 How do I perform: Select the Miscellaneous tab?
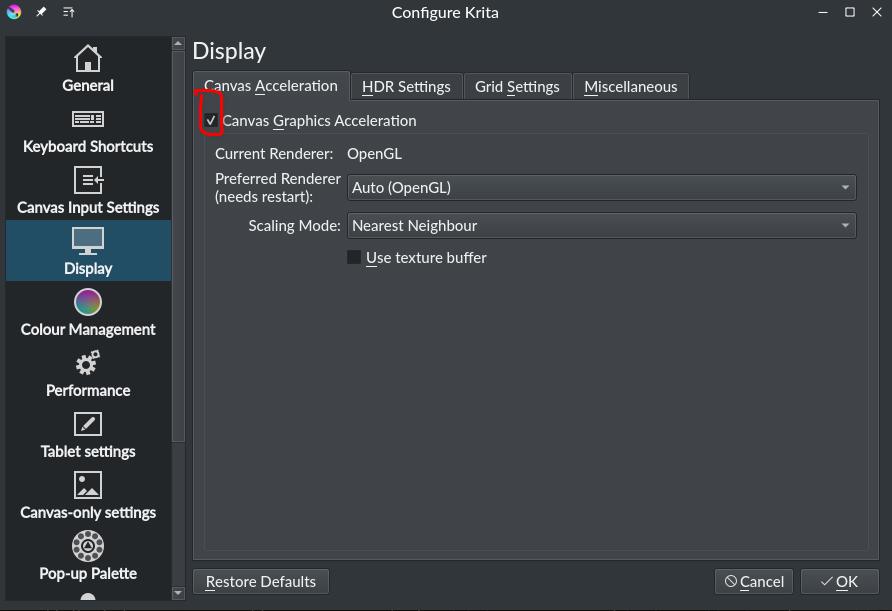click(x=630, y=86)
